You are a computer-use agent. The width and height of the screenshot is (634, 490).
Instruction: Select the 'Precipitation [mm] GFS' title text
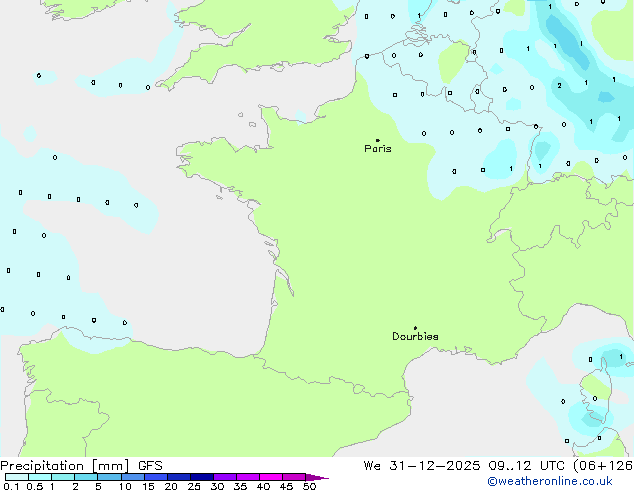click(x=81, y=466)
